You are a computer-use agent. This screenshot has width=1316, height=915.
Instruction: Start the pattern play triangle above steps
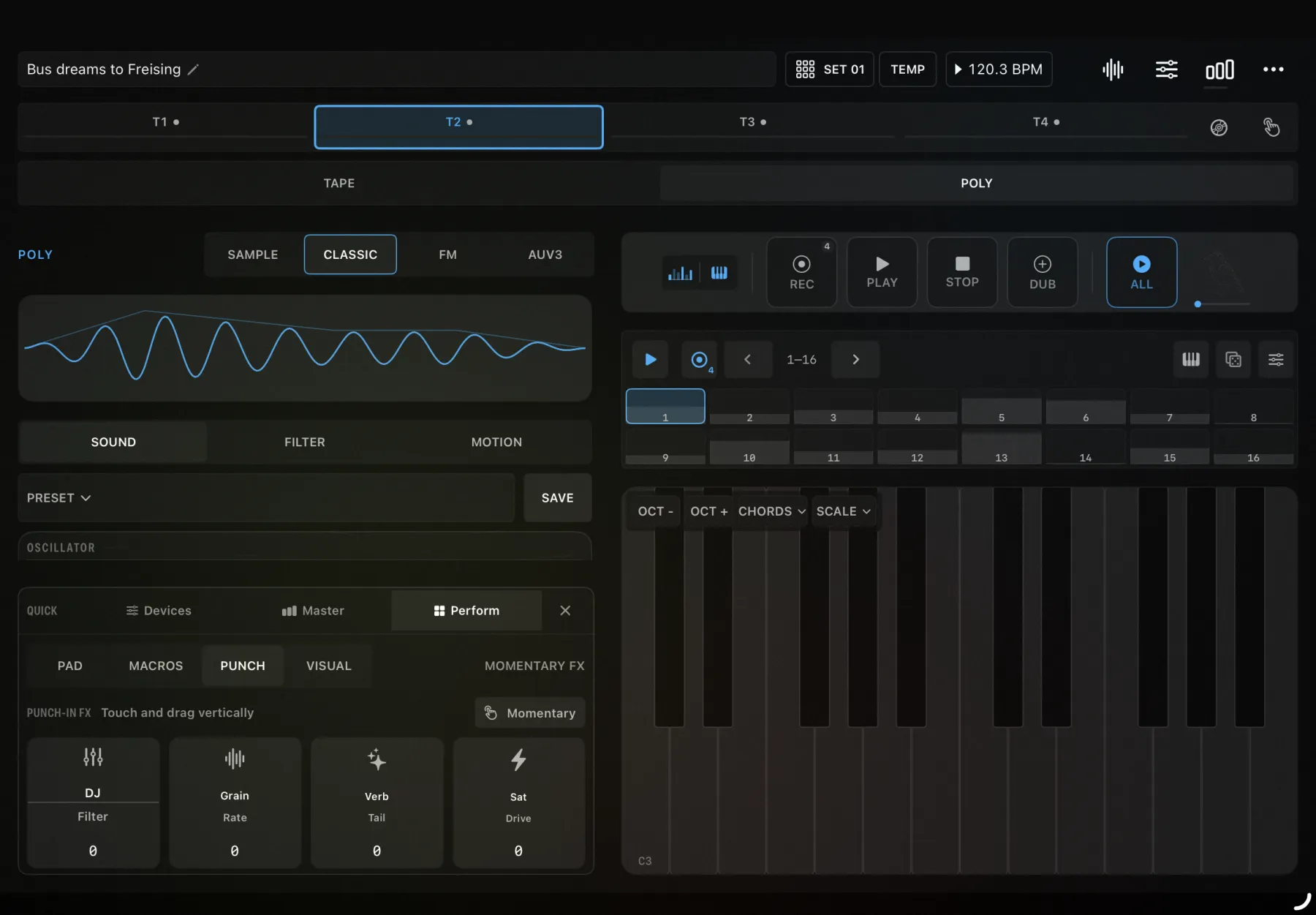click(x=650, y=359)
